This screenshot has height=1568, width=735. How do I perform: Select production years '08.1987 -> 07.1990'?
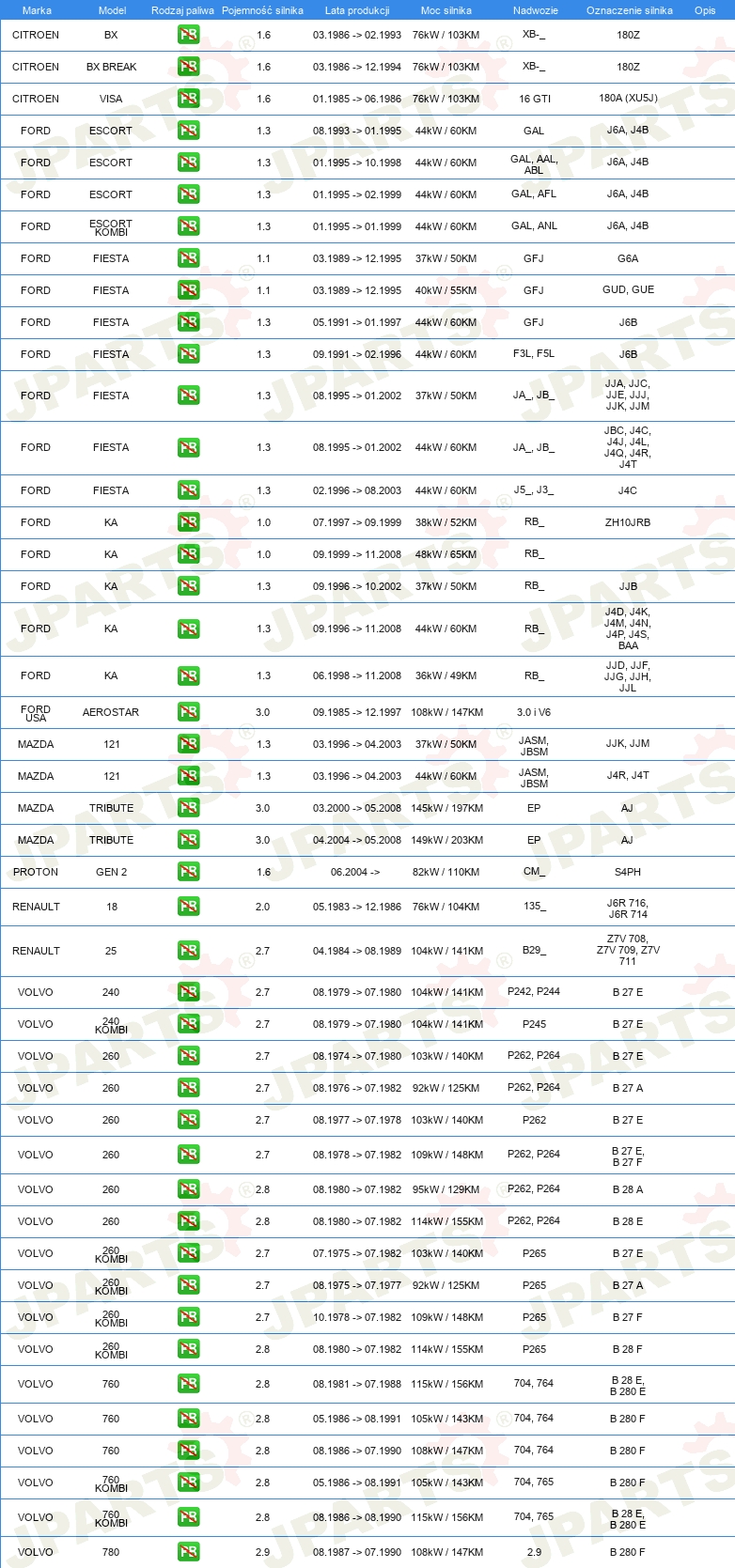(x=357, y=1552)
